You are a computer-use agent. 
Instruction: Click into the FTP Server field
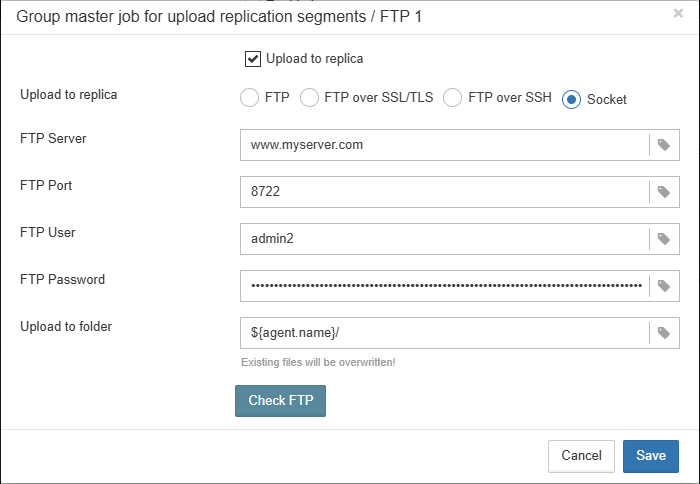445,145
